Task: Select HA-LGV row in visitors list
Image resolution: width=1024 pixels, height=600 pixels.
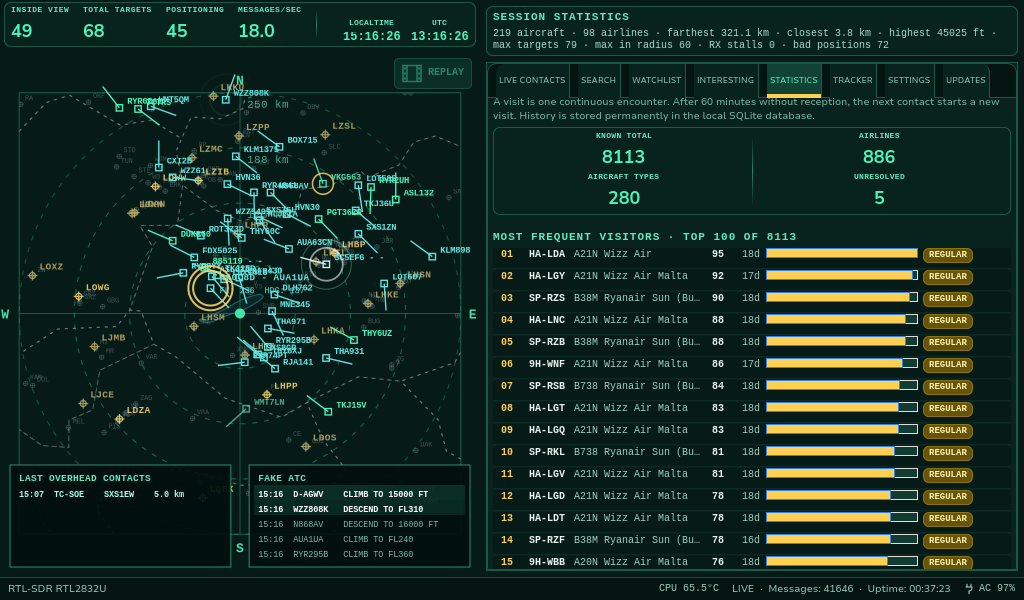Action: coord(751,474)
